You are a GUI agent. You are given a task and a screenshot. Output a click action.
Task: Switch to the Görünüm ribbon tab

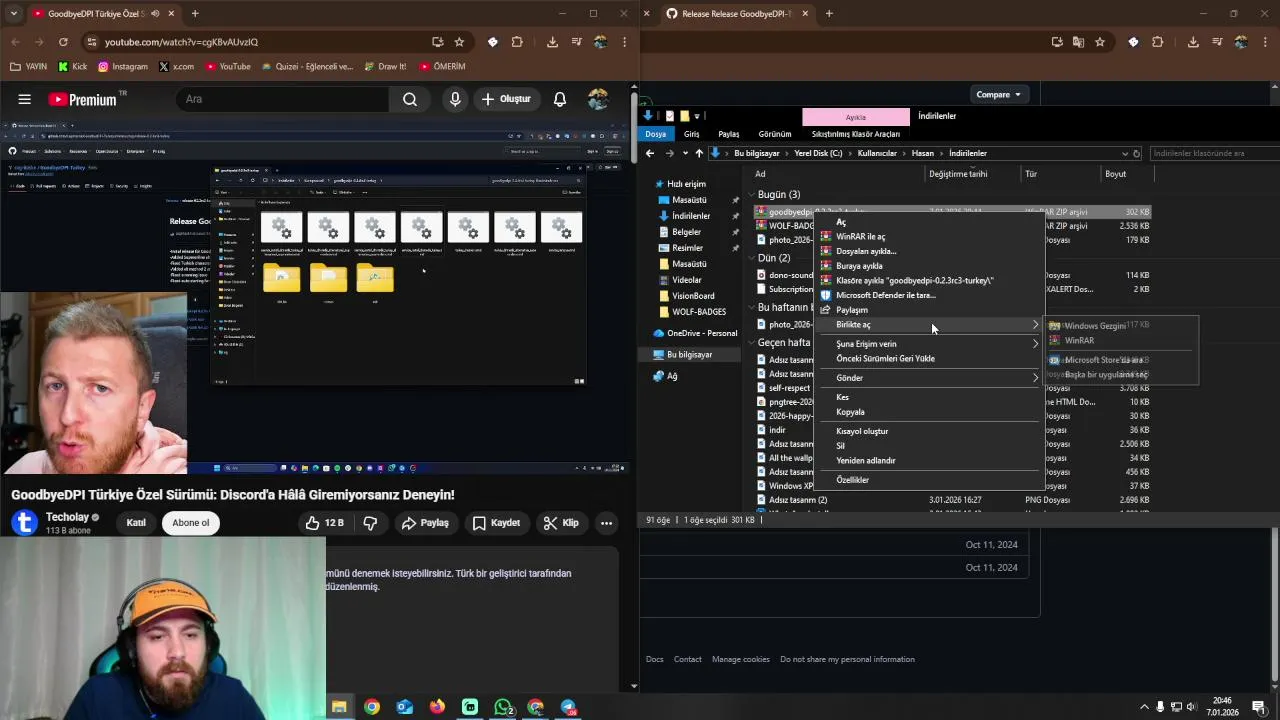click(775, 134)
